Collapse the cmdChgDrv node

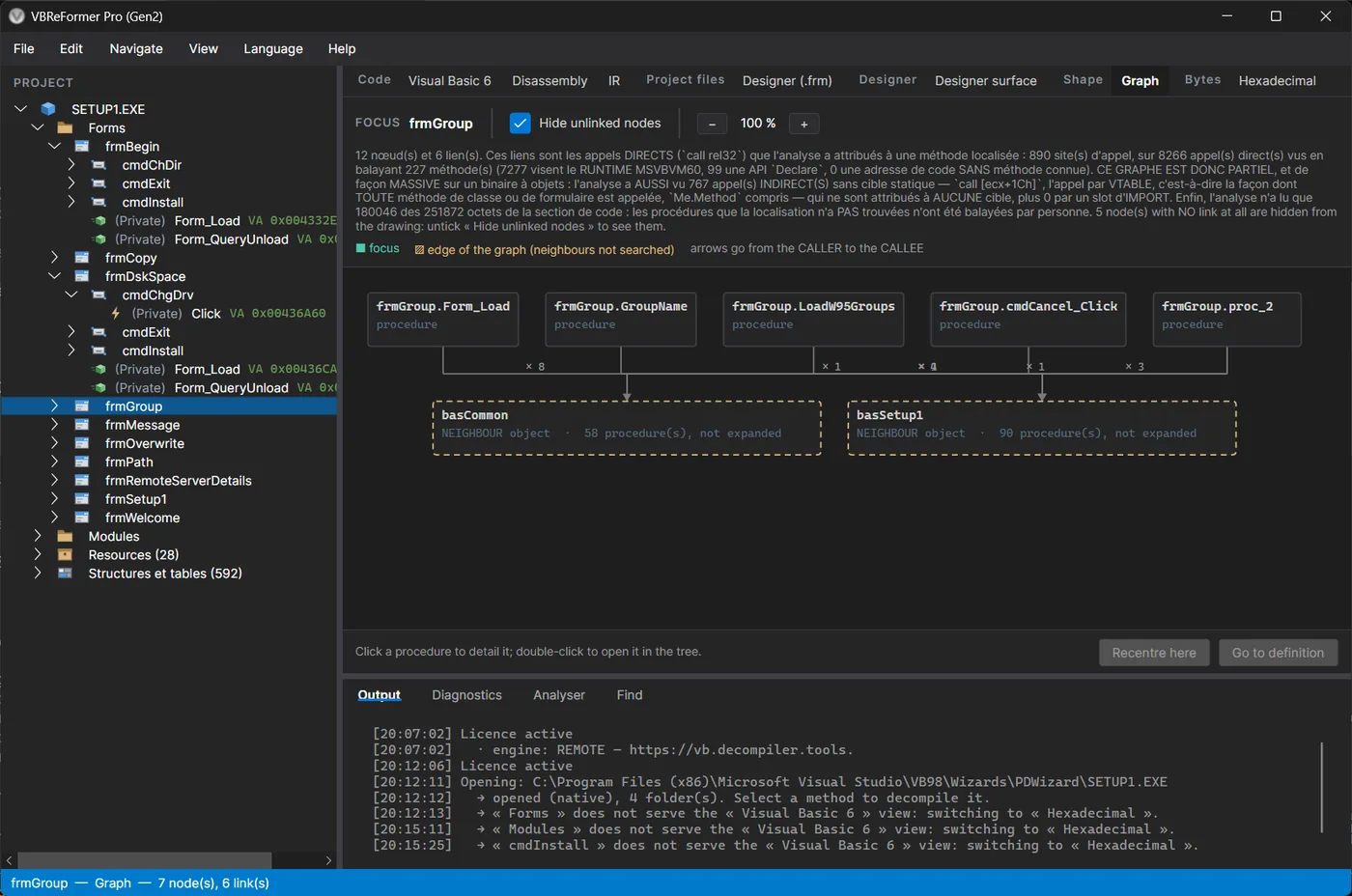[71, 294]
